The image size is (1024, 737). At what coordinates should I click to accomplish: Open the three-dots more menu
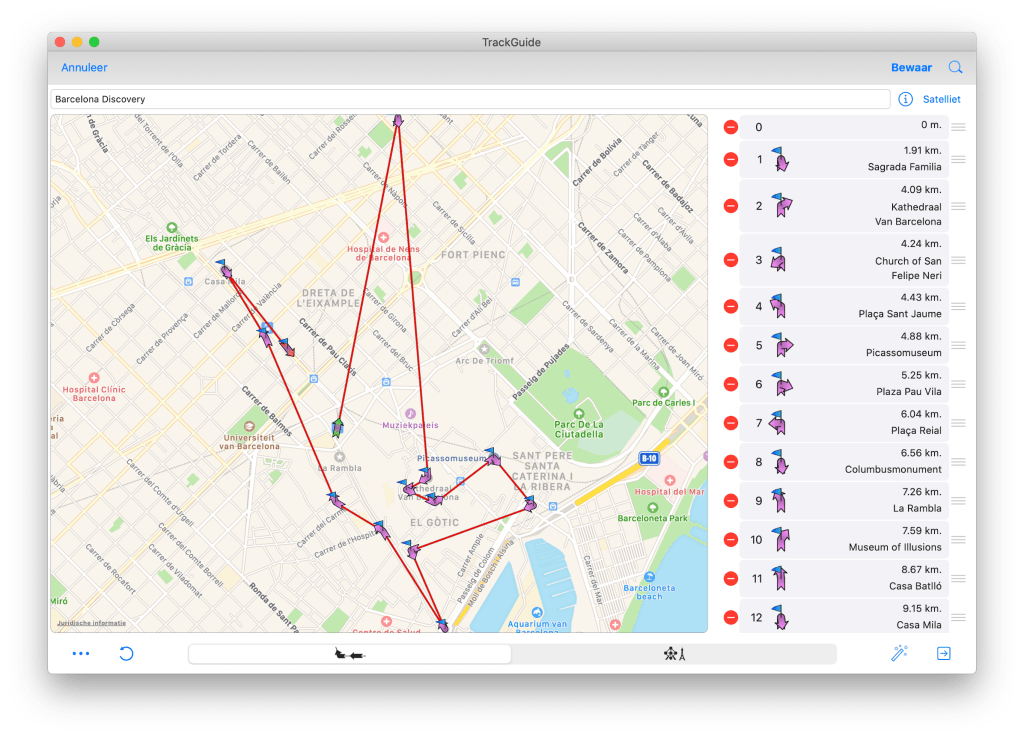[81, 654]
